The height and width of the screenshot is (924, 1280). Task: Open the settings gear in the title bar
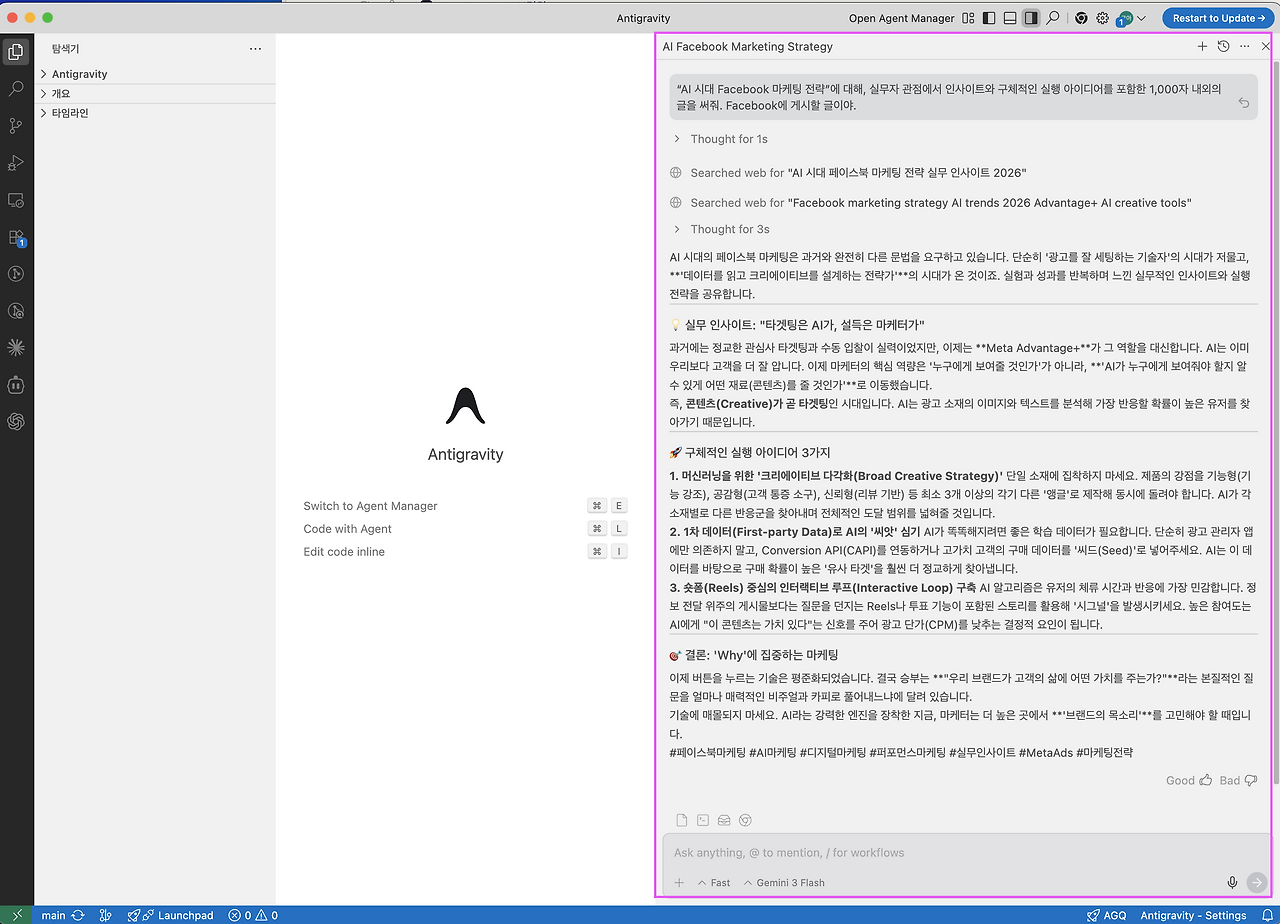1103,18
